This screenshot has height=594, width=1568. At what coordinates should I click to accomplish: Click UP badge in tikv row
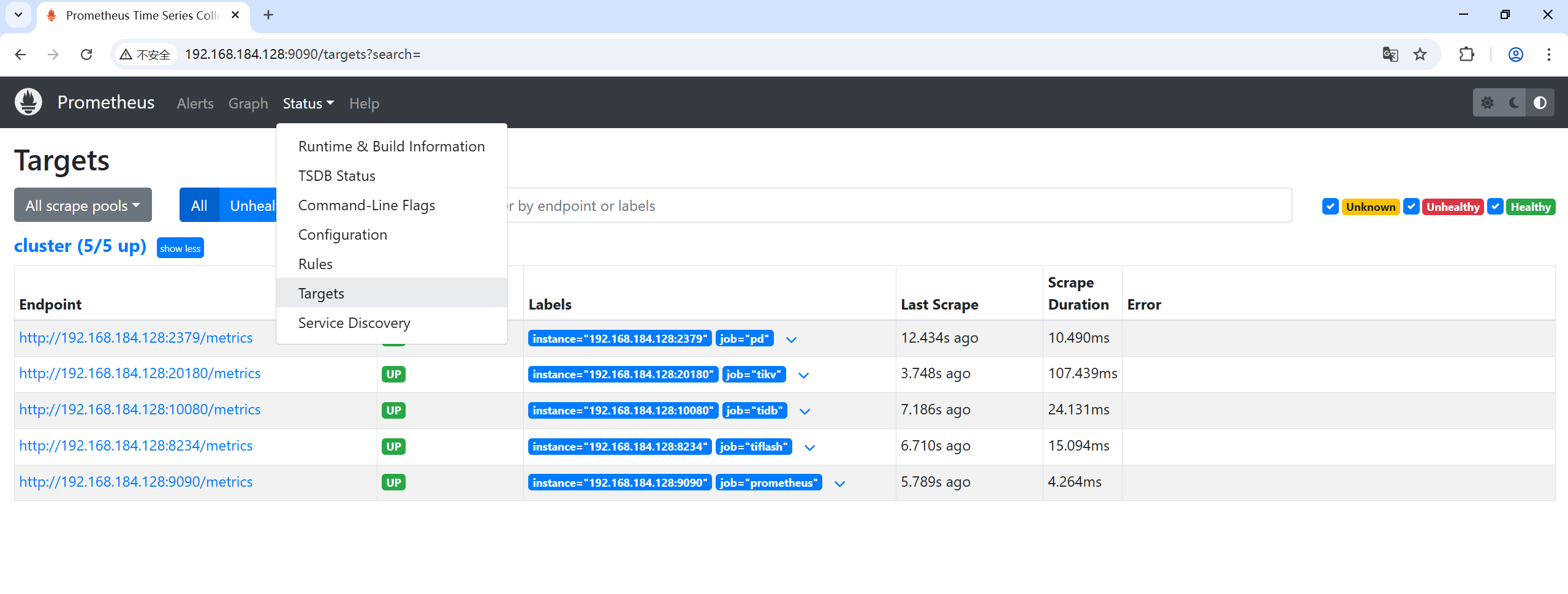coord(393,375)
